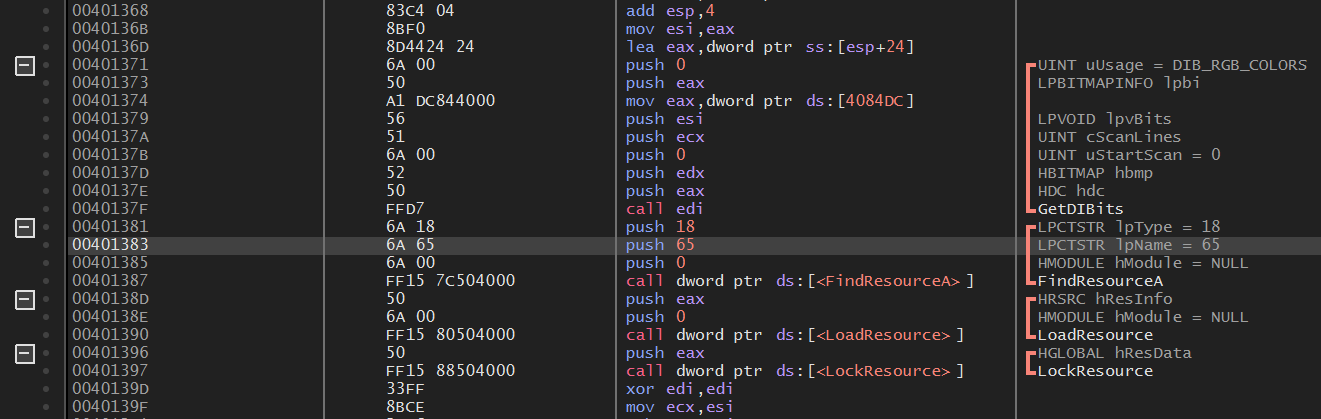Click instruction push esi
Image resolution: width=1321 pixels, height=419 pixels.
coord(663,119)
